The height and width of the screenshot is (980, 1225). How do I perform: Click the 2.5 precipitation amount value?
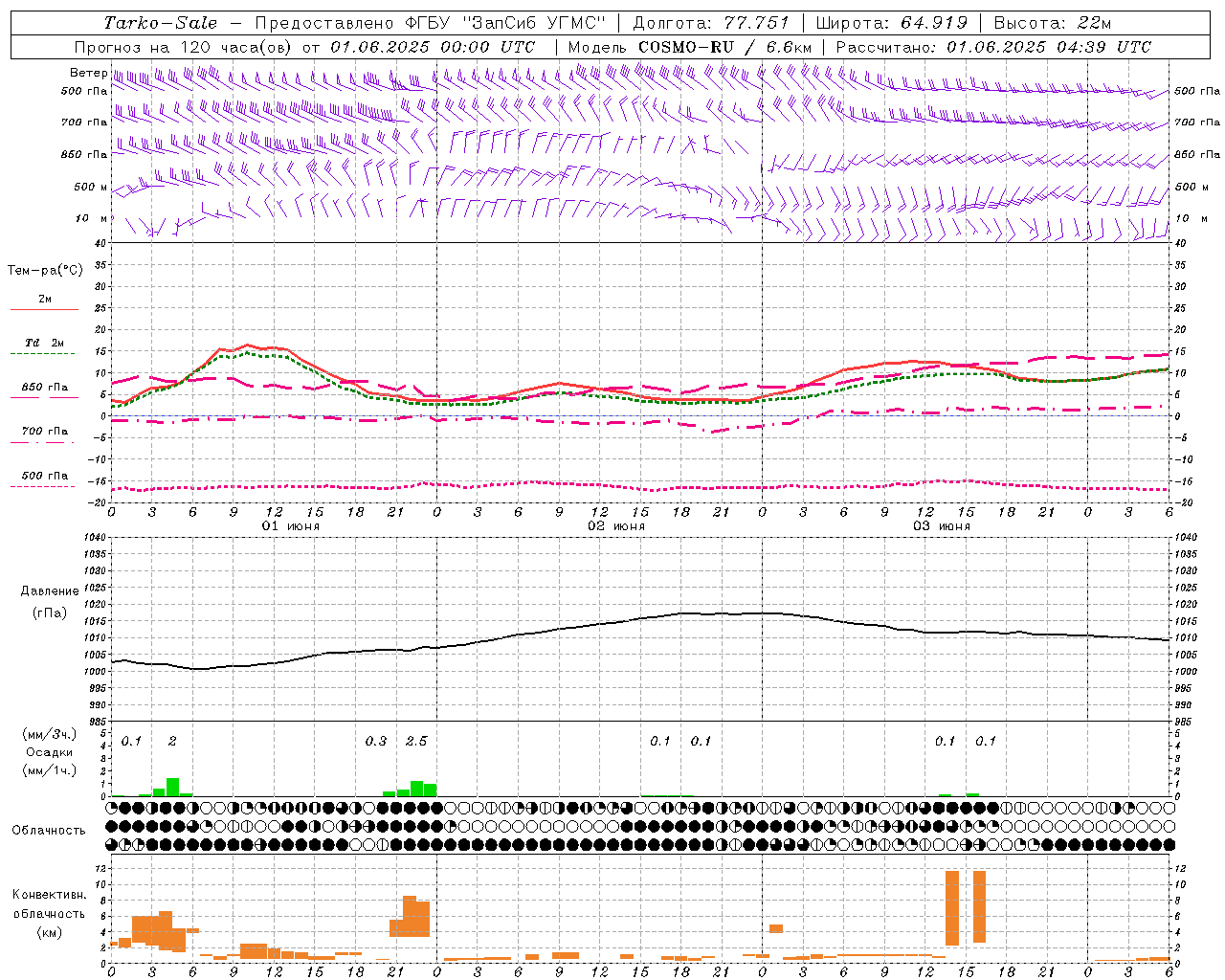(x=416, y=741)
